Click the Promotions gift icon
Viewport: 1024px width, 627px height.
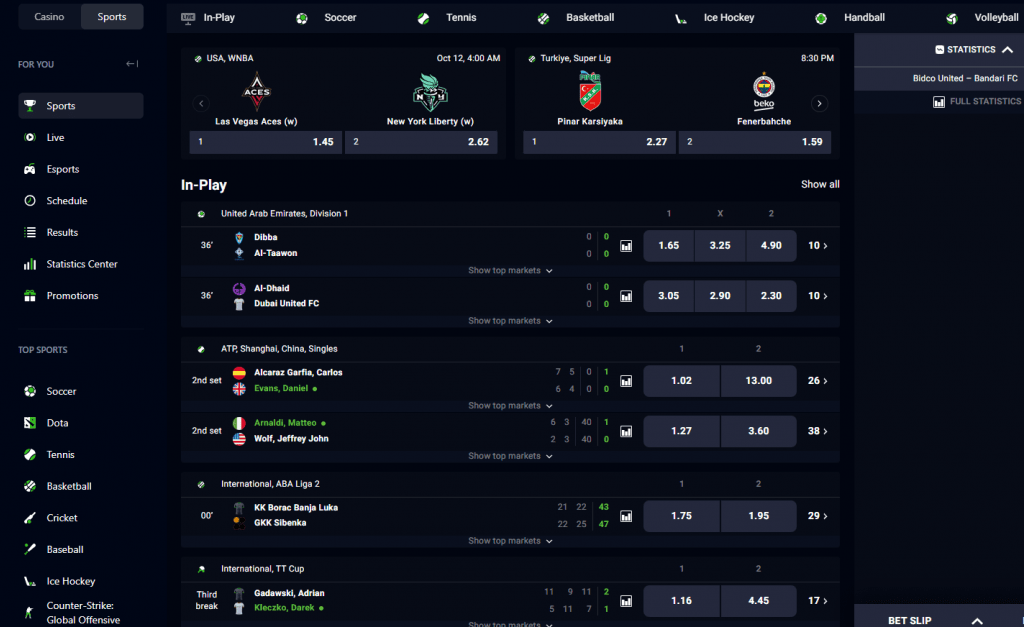pos(30,296)
